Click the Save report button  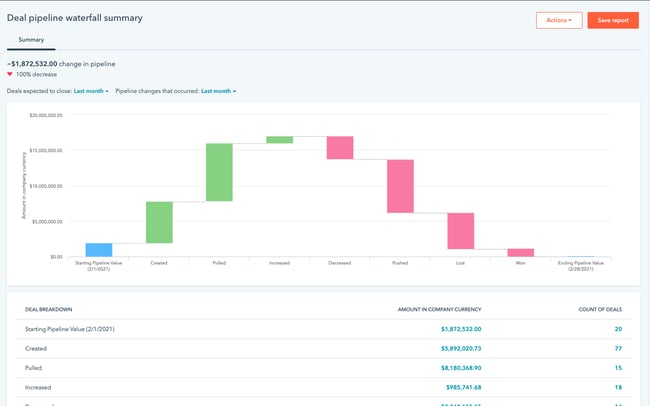click(x=612, y=20)
